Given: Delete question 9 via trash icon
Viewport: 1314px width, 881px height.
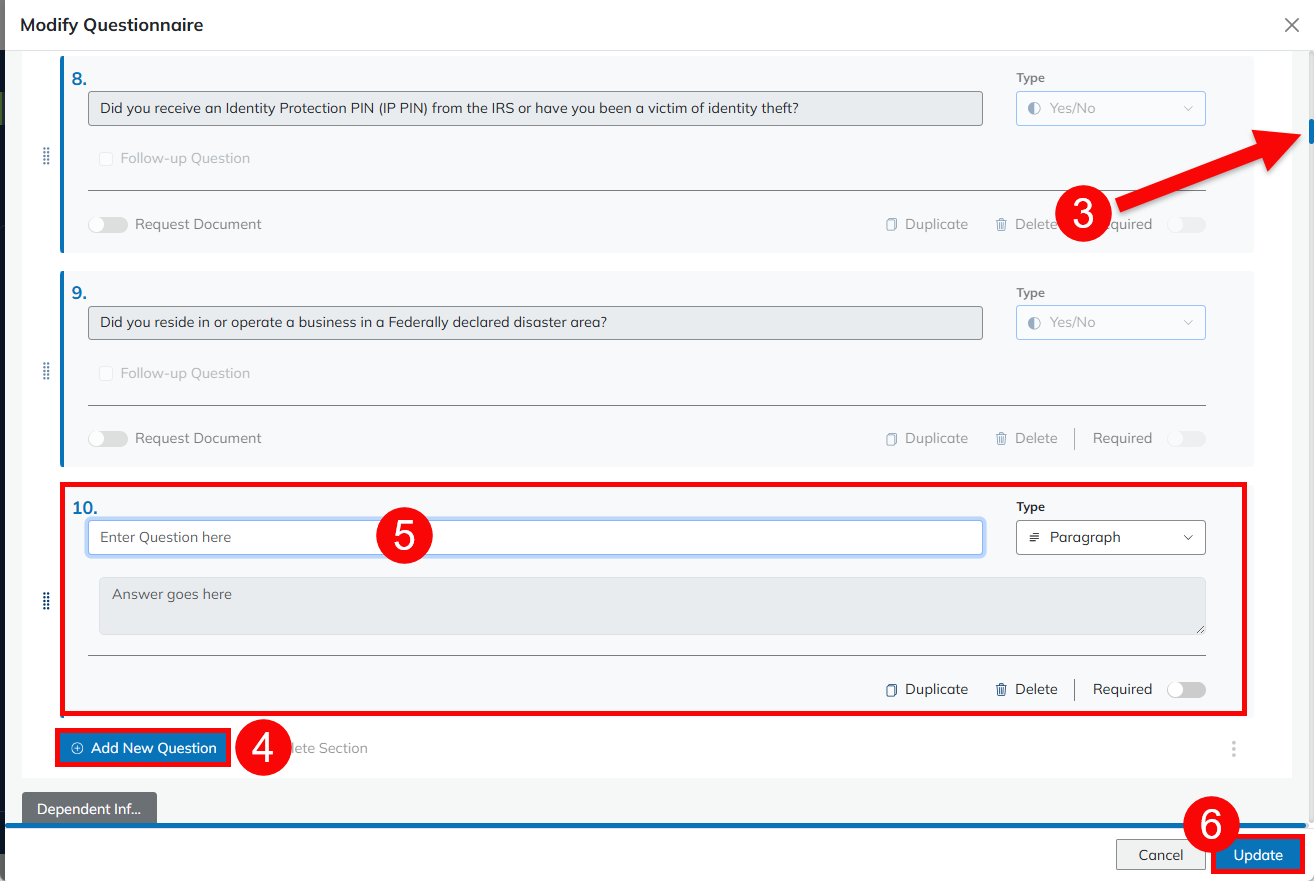Looking at the screenshot, I should point(1001,438).
